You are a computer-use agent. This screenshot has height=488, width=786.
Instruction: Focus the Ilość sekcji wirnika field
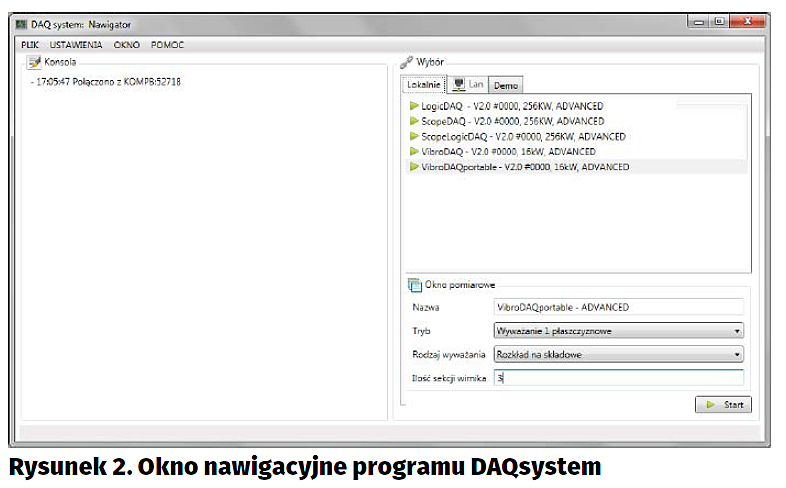tap(619, 378)
